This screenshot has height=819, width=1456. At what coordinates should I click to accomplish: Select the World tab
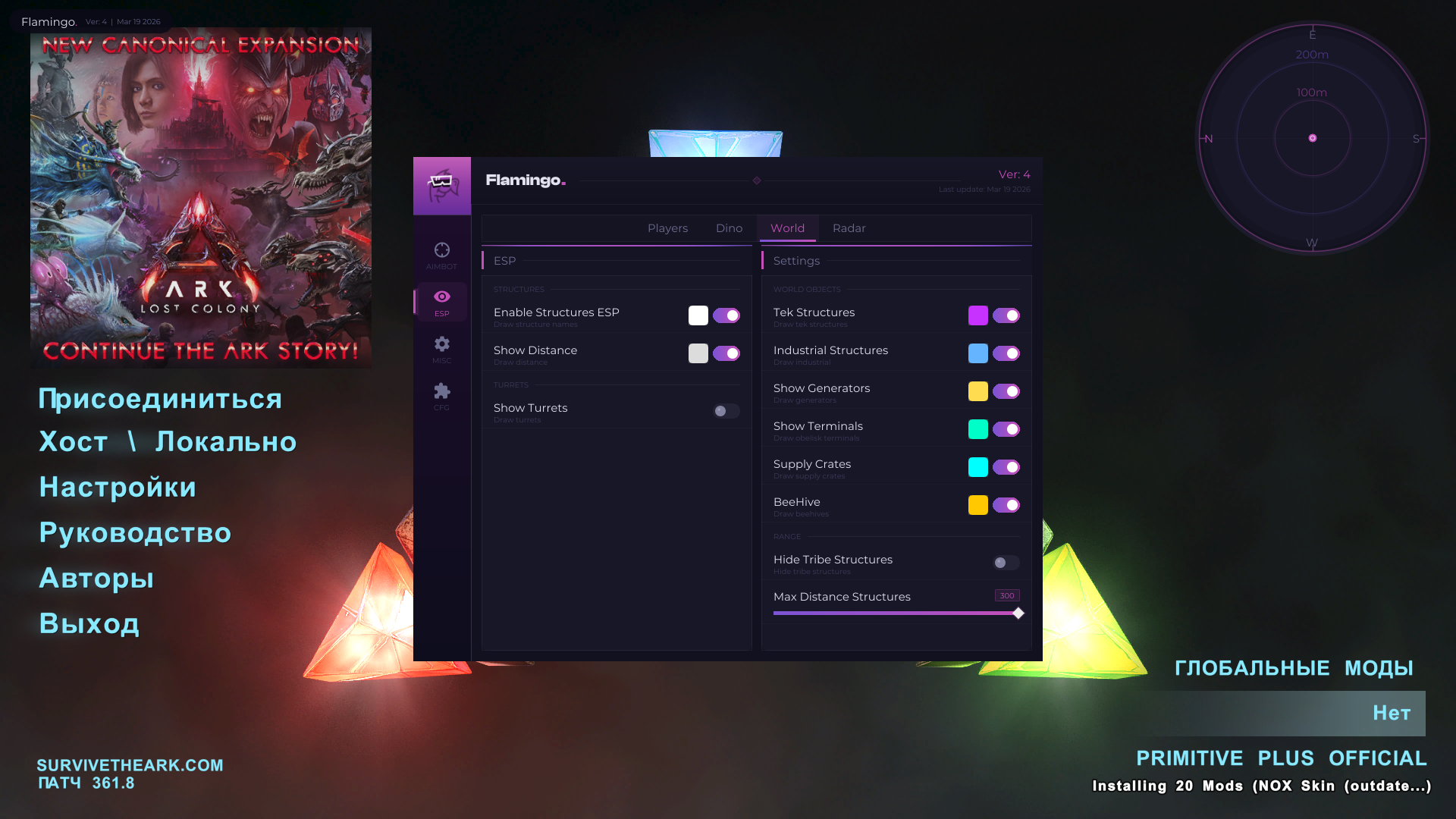[x=787, y=228]
